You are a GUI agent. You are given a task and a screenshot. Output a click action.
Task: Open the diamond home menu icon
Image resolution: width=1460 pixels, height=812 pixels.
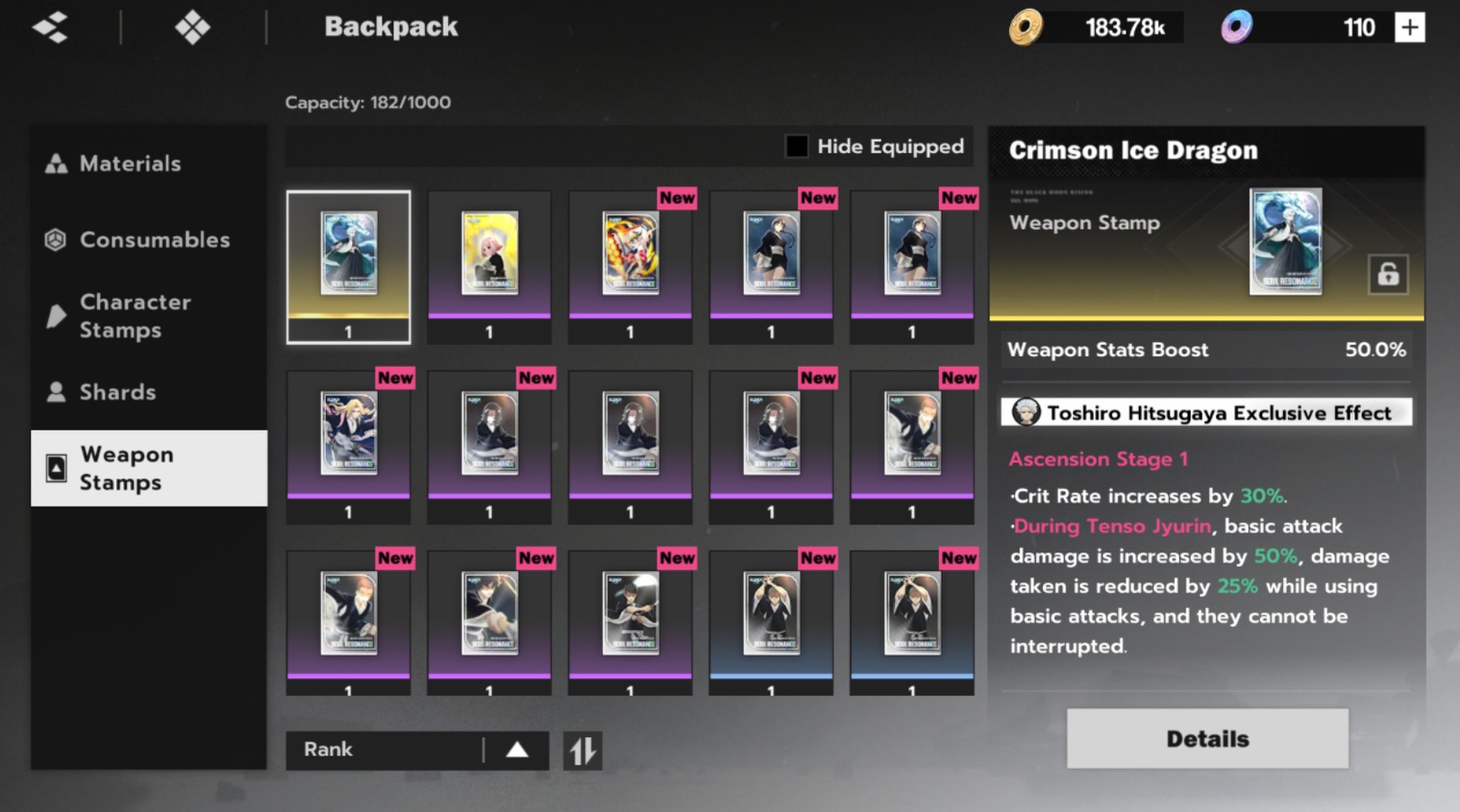(193, 27)
